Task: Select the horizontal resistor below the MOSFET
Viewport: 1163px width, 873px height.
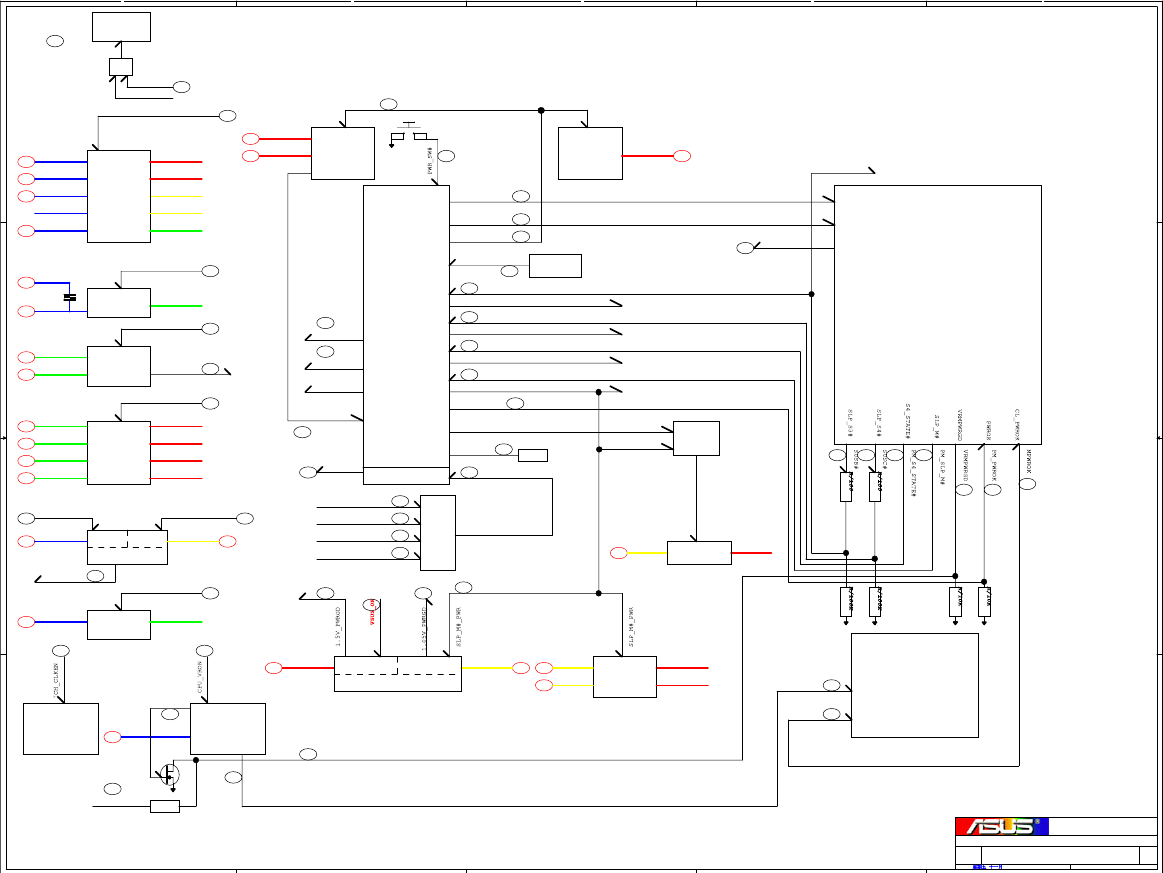Action: pyautogui.click(x=165, y=806)
